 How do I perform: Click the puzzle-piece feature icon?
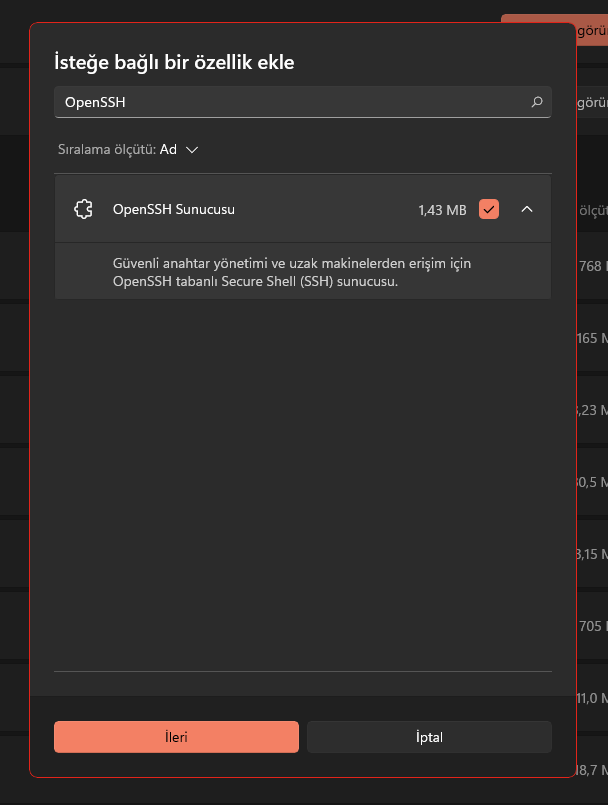pos(83,210)
